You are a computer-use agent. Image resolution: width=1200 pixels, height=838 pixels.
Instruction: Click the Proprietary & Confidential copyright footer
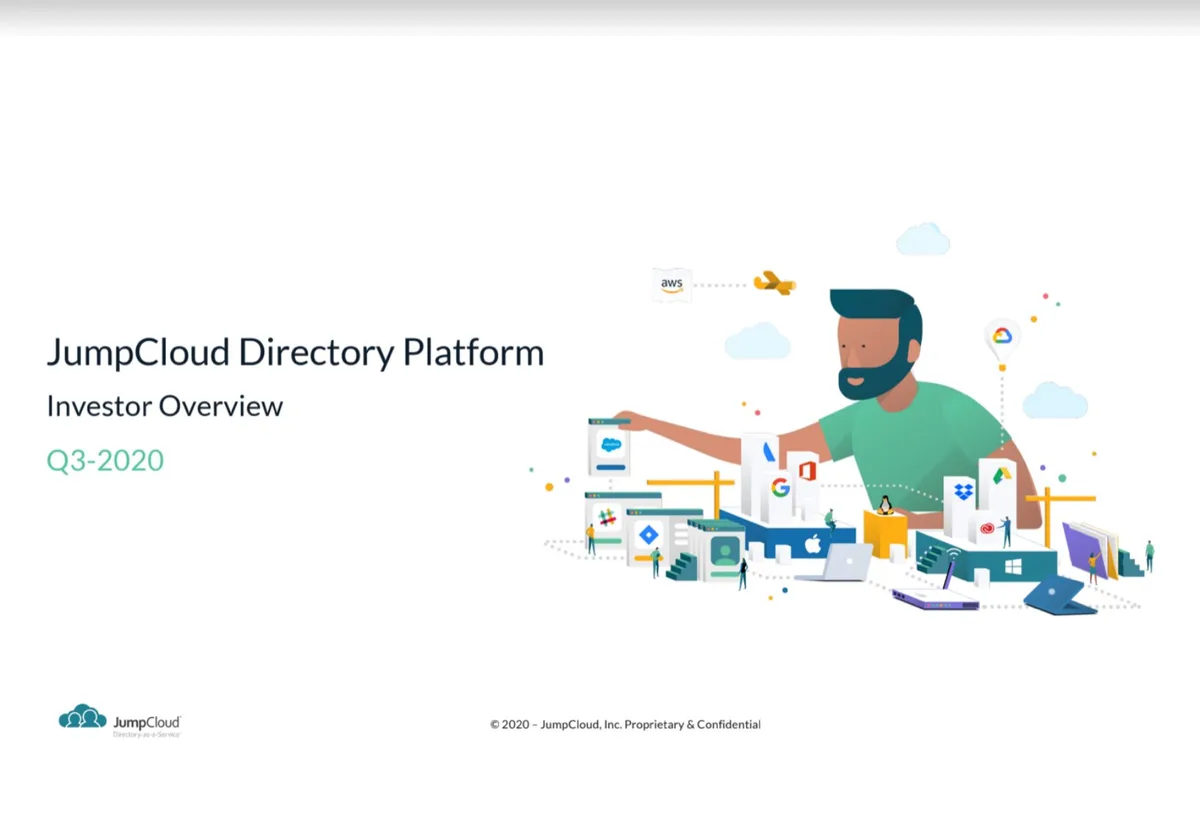[626, 724]
